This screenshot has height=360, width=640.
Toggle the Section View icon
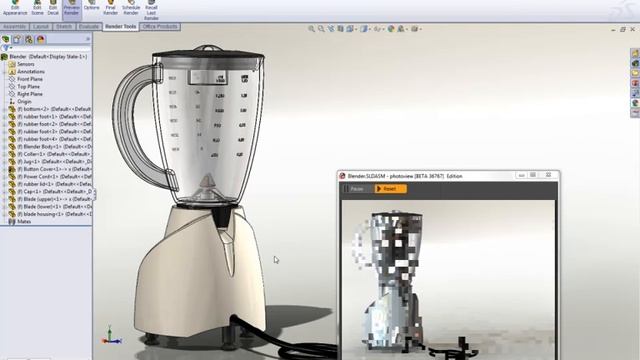click(340, 29)
